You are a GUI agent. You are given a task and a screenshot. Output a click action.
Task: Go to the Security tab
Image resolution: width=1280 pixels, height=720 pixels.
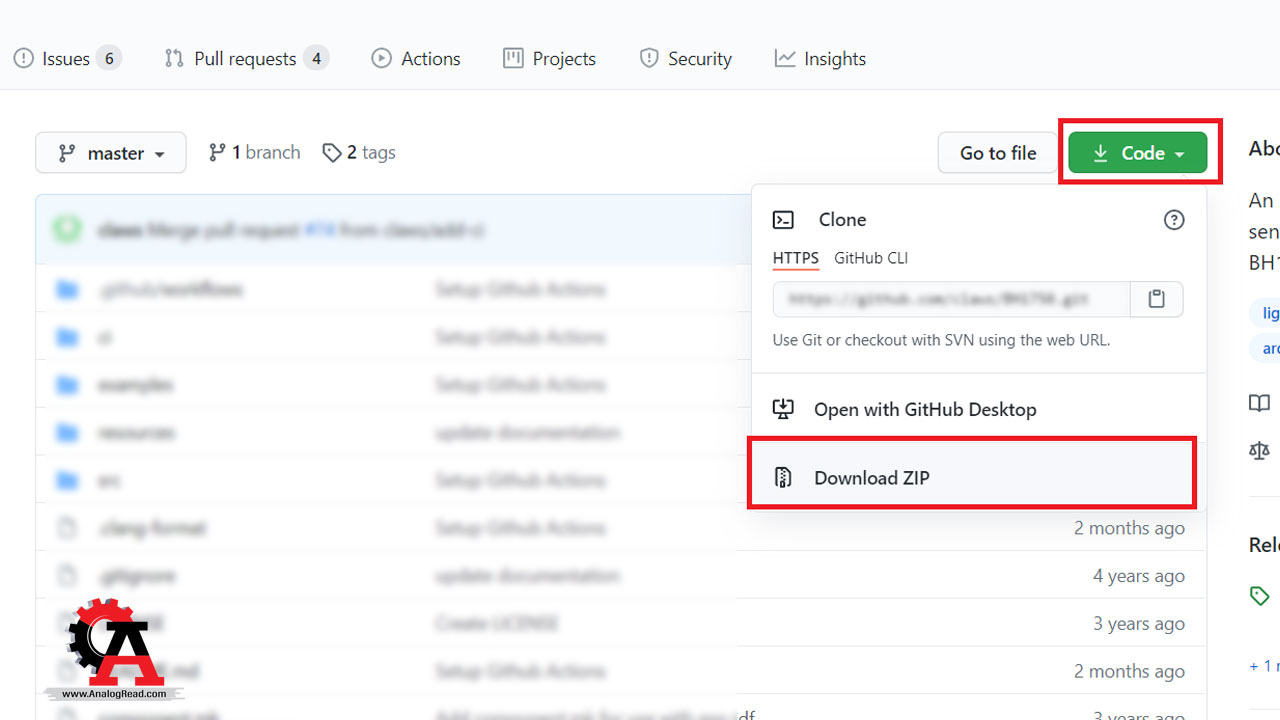click(685, 59)
